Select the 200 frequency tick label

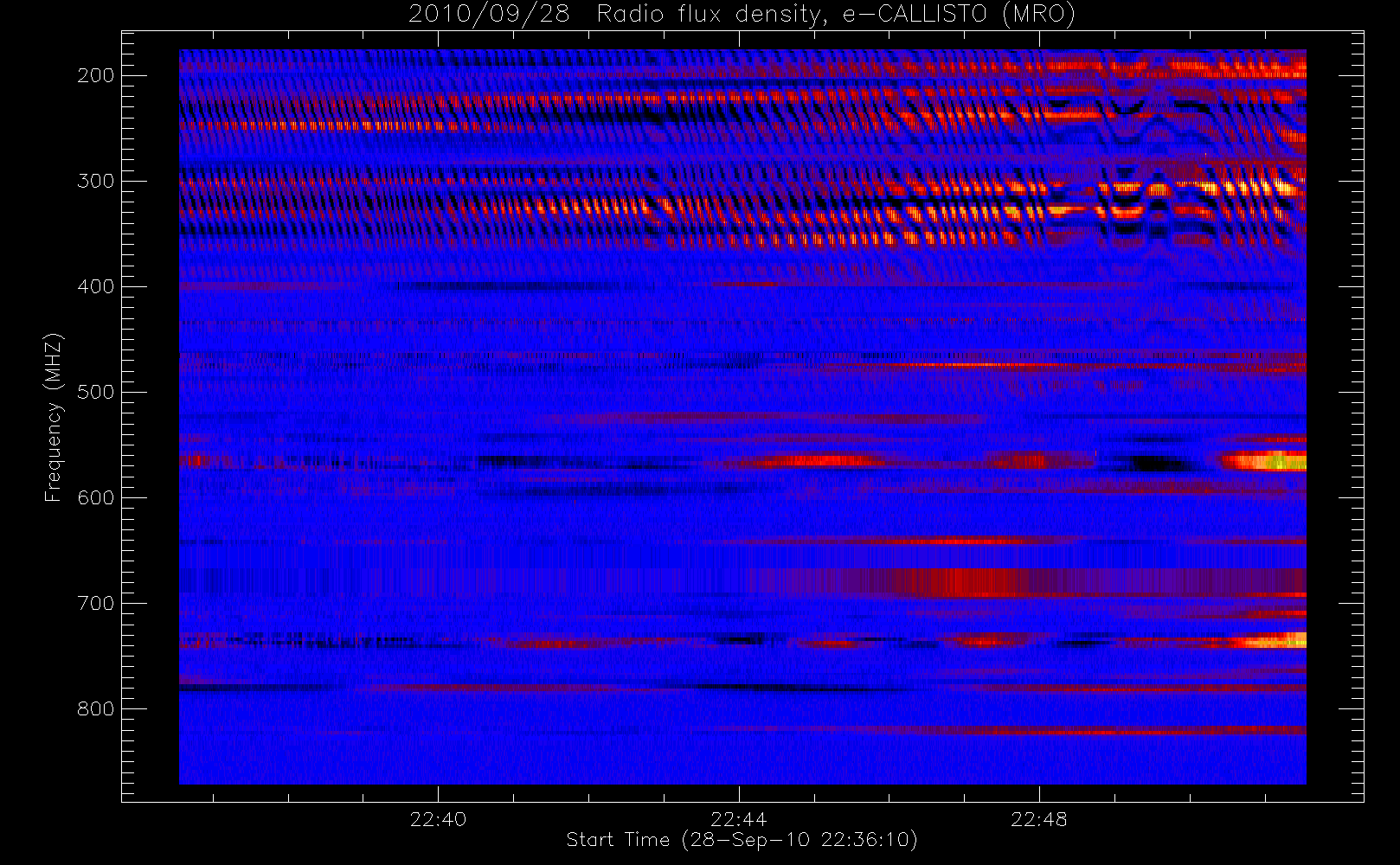96,75
